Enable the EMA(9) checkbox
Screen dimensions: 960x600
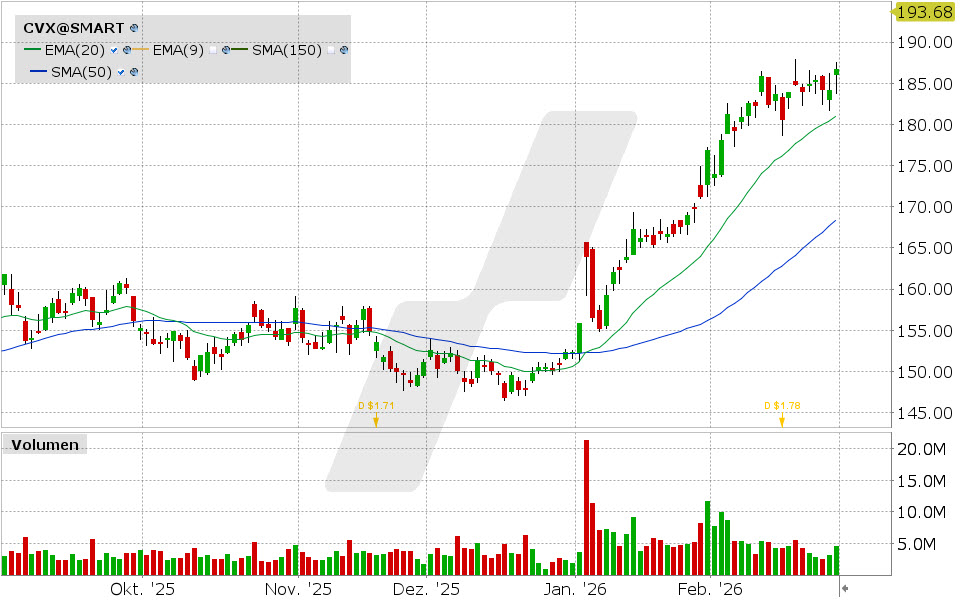coord(214,49)
